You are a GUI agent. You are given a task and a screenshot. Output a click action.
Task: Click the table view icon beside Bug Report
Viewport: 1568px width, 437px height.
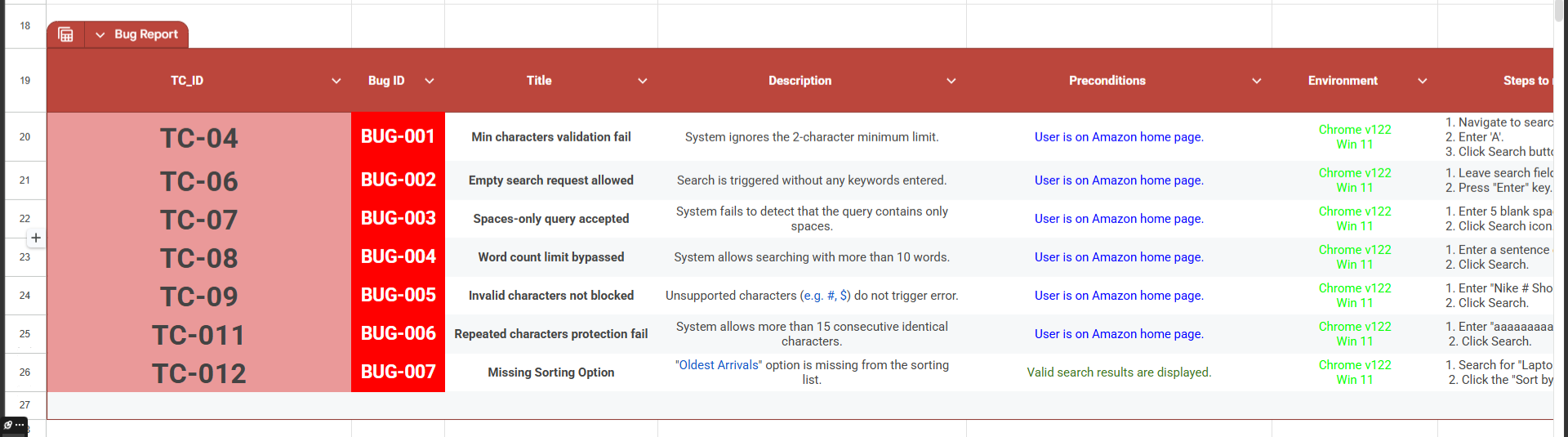coord(66,34)
